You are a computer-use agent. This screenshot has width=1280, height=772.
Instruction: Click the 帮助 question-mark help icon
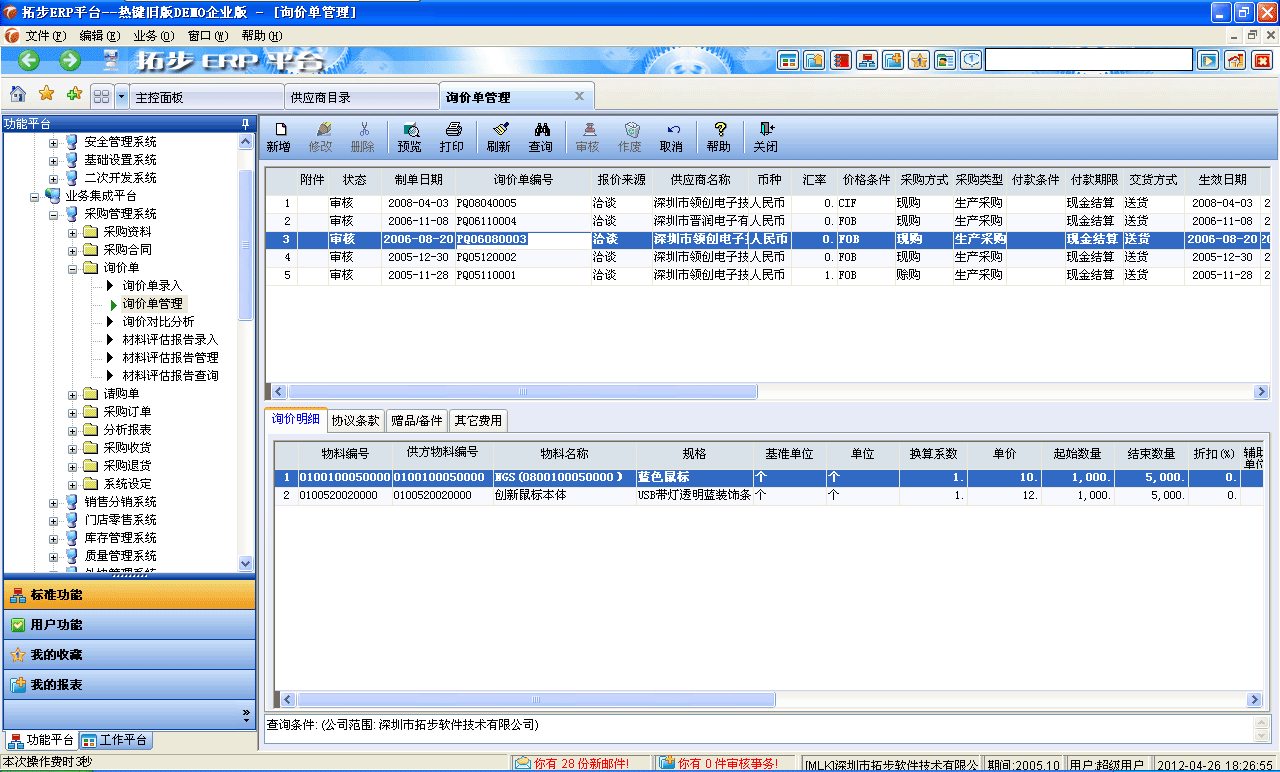(719, 132)
